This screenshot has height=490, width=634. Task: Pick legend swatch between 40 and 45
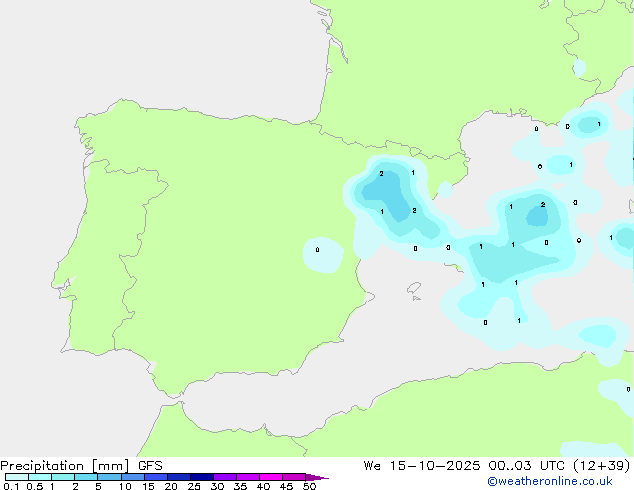coord(271,477)
